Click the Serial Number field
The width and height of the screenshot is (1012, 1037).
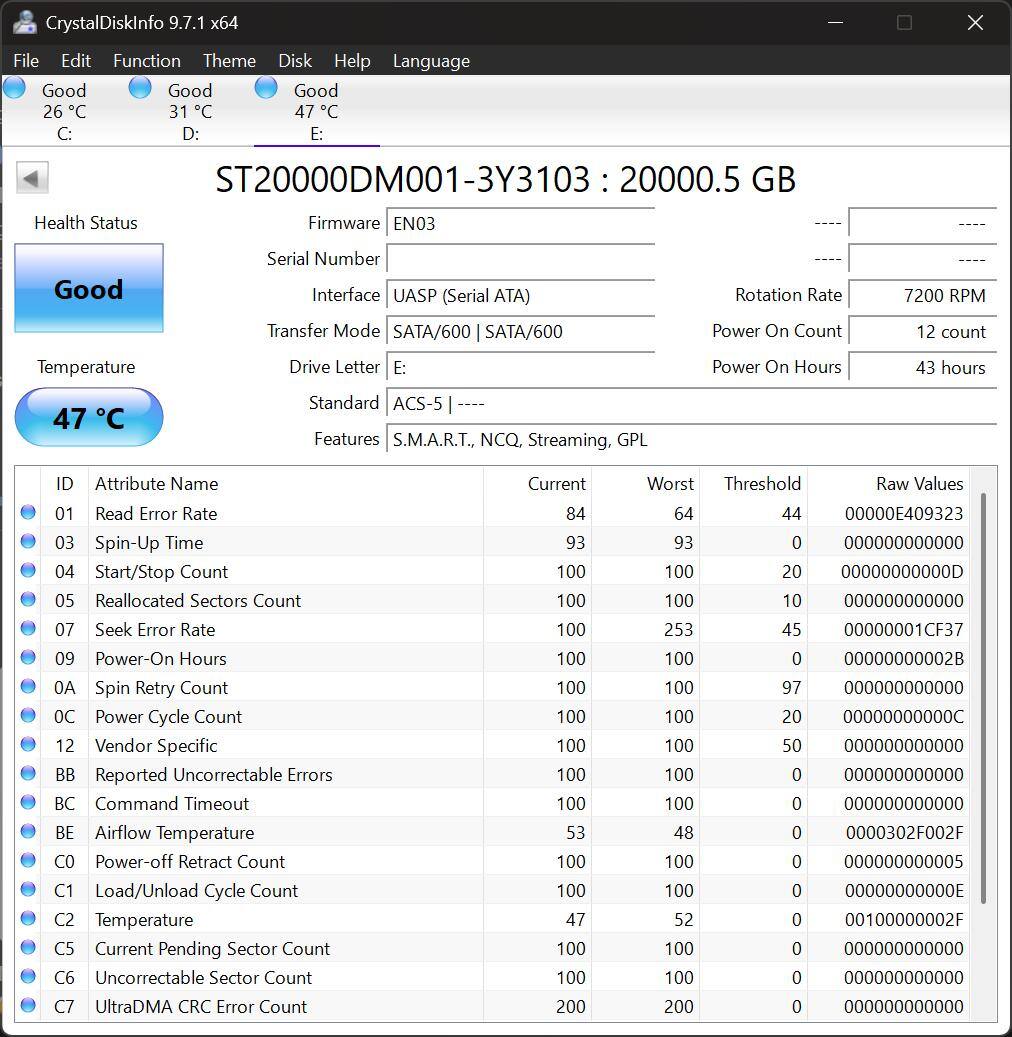click(520, 259)
